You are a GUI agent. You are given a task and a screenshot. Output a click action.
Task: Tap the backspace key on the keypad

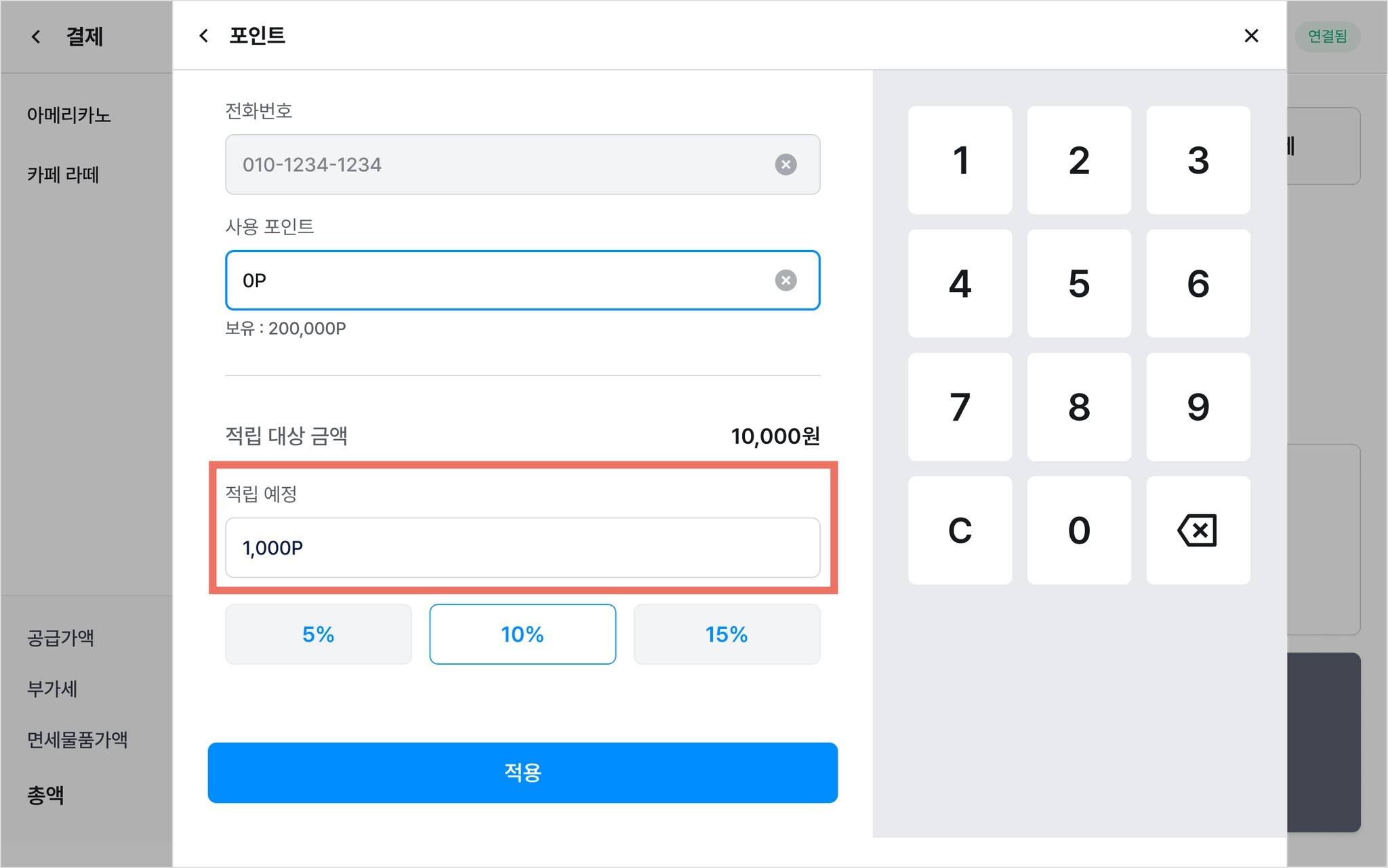point(1198,530)
